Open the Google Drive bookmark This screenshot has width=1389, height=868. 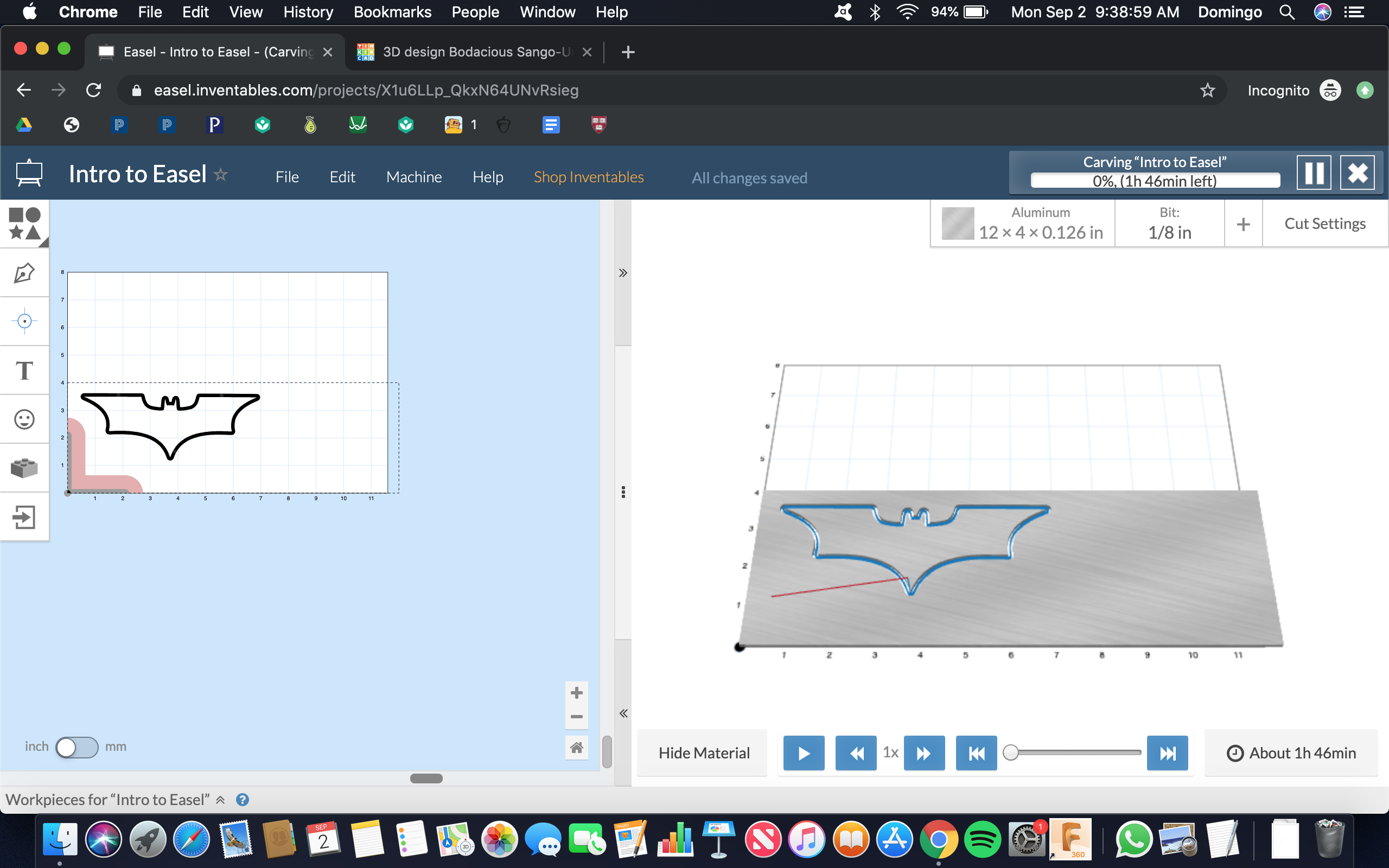coord(23,125)
